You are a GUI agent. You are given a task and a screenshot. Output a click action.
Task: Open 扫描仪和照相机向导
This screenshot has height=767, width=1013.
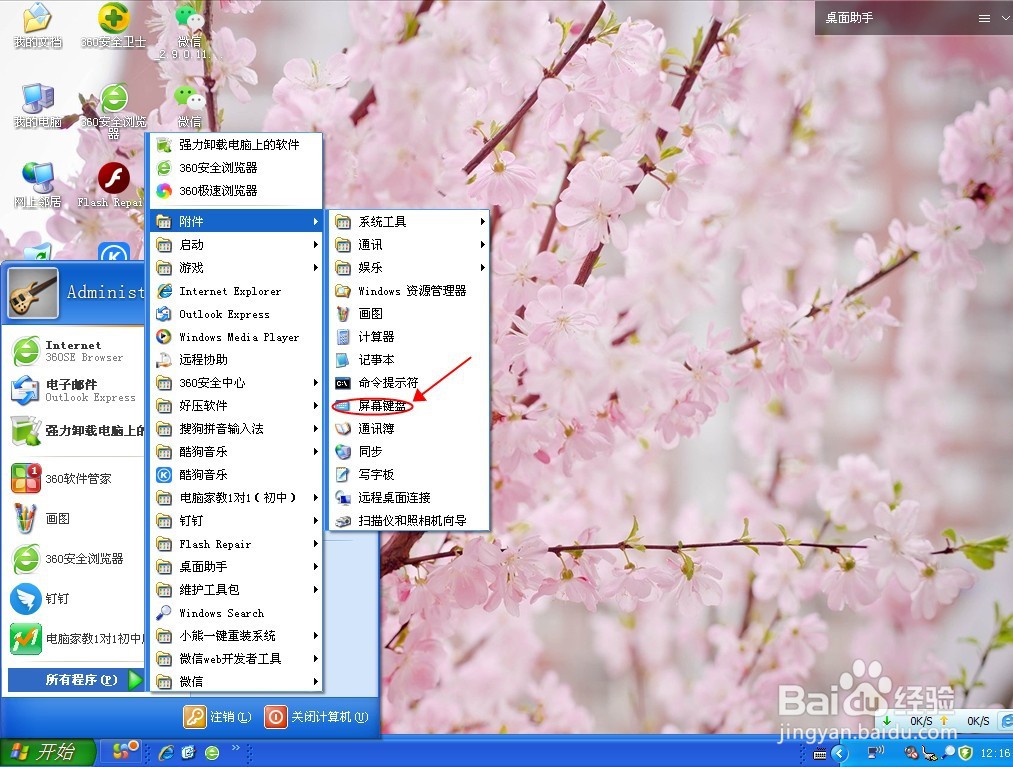(410, 520)
